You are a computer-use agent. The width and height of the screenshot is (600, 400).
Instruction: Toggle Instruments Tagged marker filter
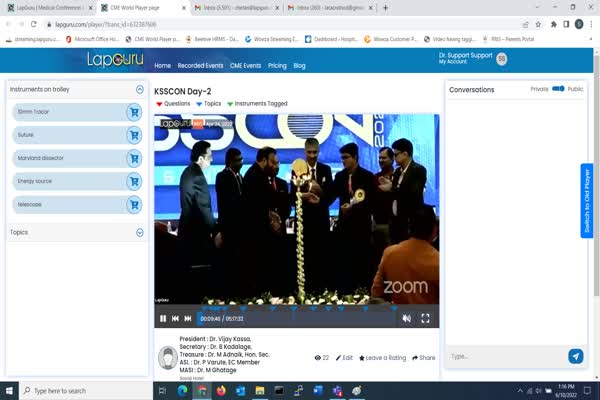257,104
